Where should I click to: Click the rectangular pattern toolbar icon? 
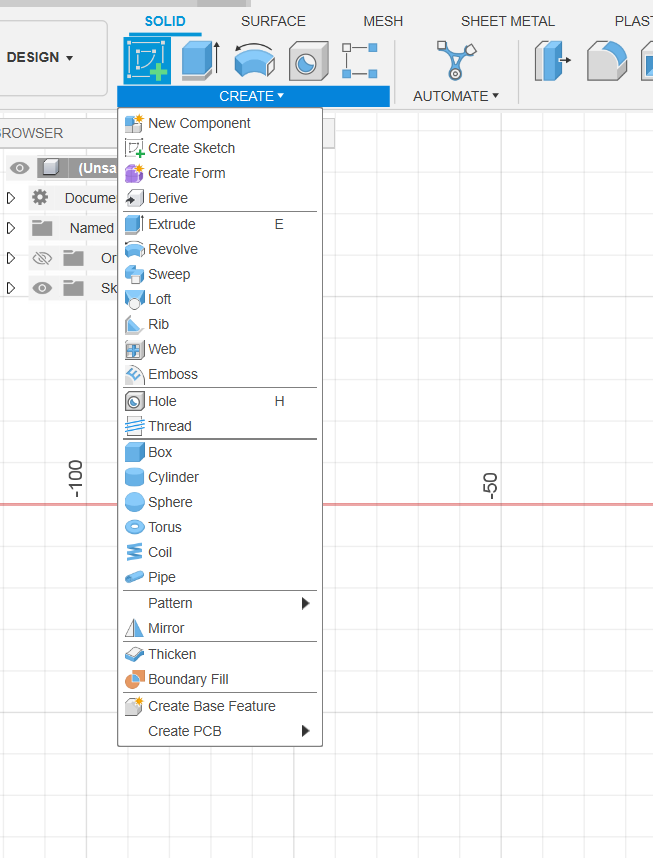(x=360, y=61)
